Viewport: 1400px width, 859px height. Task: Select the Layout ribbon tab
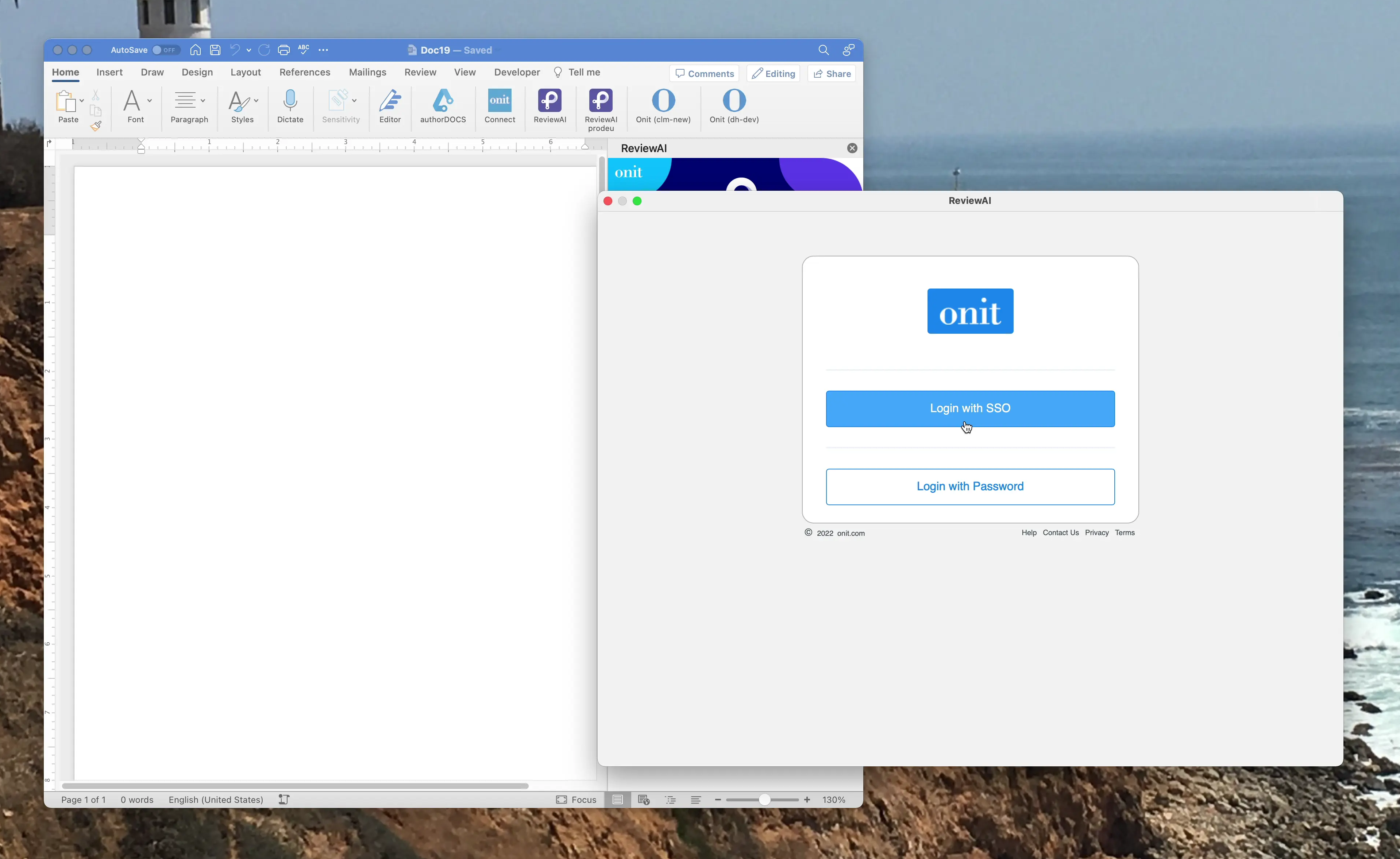coord(246,72)
